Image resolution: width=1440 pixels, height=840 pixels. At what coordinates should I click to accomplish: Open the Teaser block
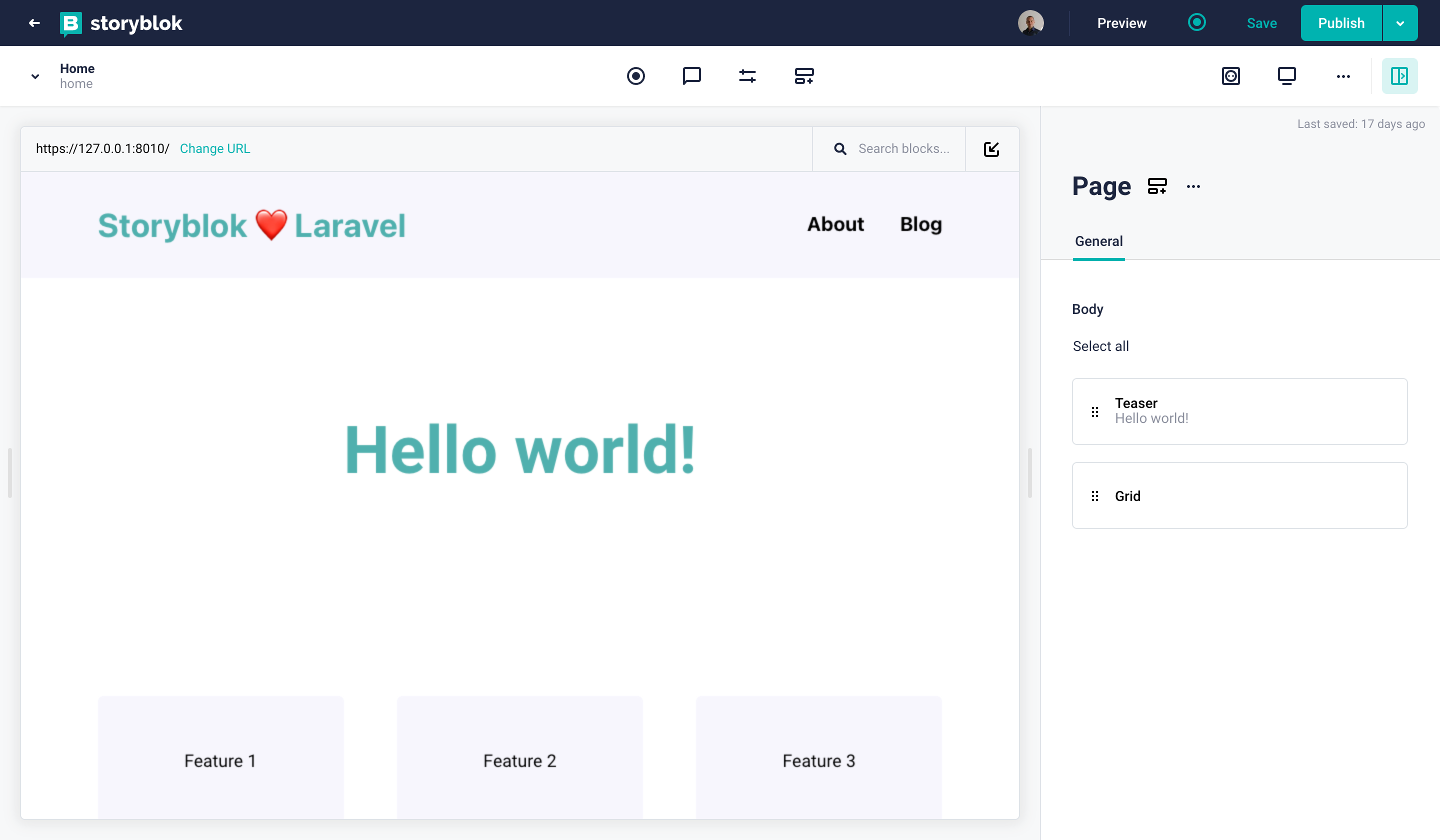(x=1239, y=411)
